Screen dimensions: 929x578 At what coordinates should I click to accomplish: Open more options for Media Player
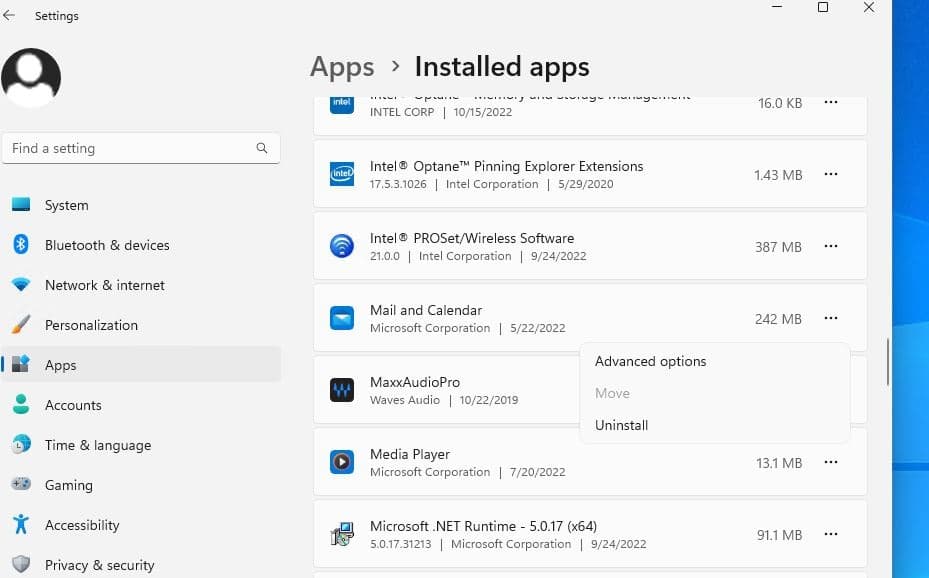[x=831, y=462]
